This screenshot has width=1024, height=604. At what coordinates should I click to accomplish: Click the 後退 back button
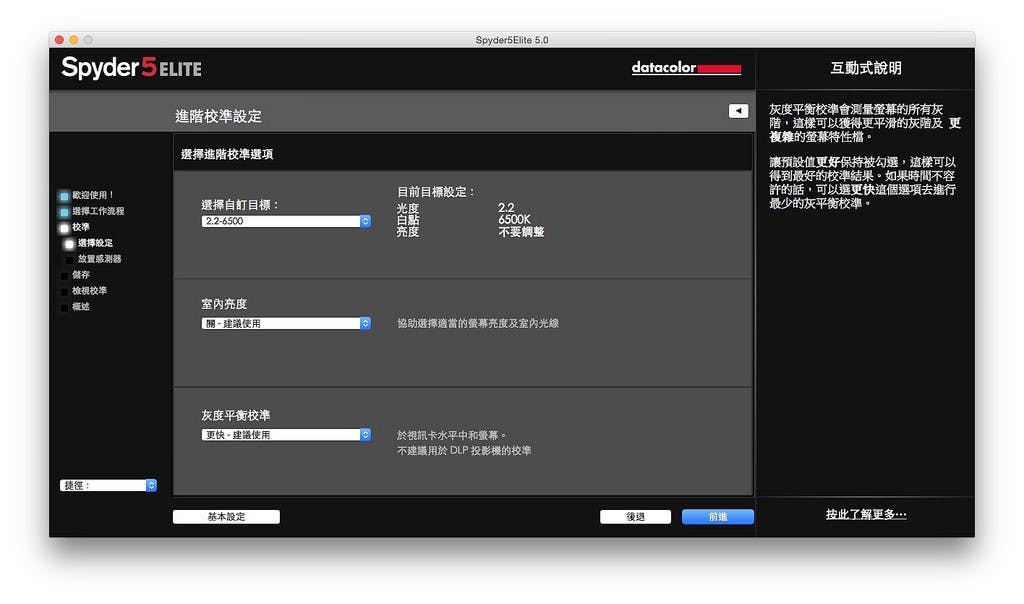[635, 517]
